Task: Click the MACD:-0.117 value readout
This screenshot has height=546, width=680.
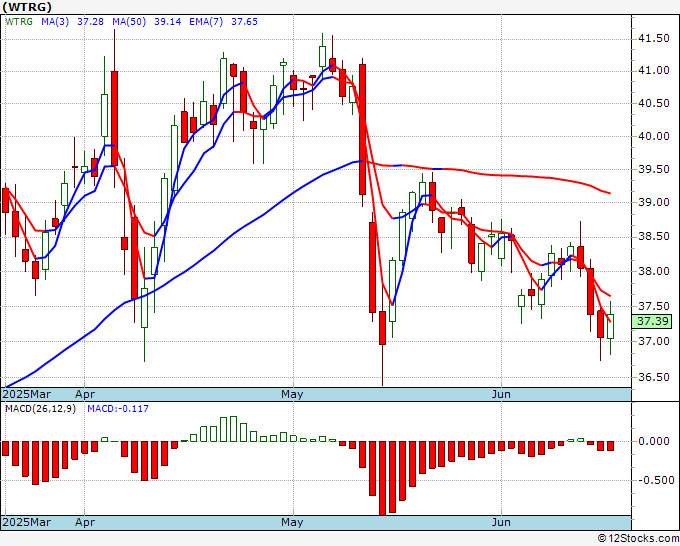Action: pos(118,409)
